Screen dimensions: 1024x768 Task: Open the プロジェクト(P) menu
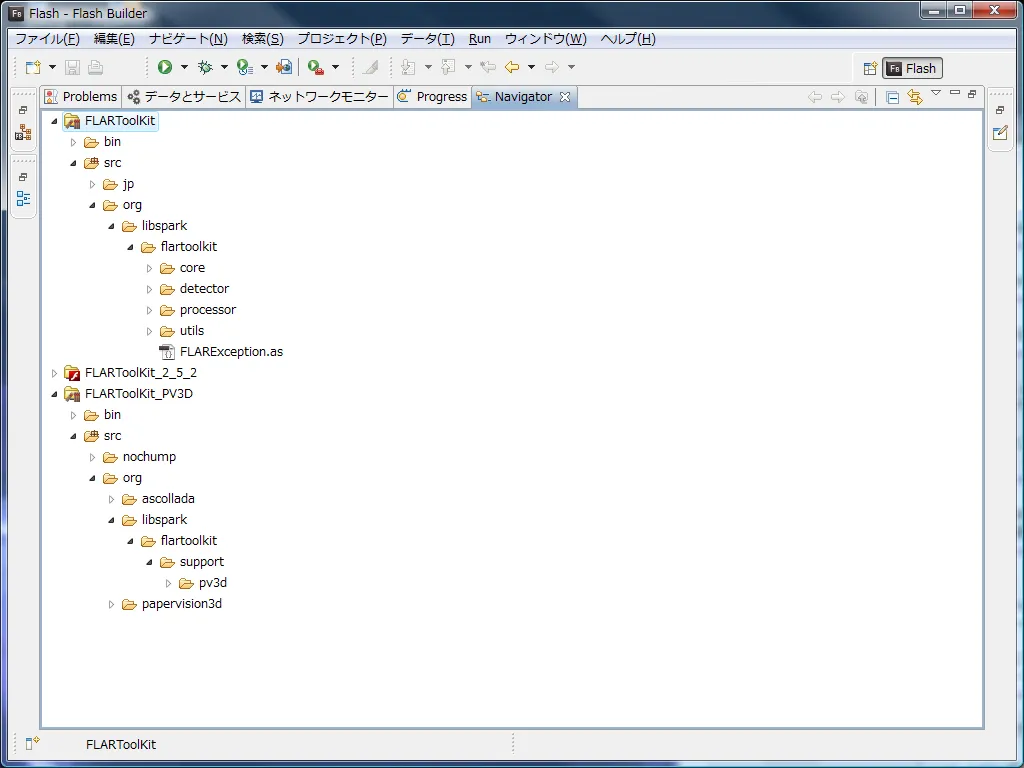click(342, 39)
